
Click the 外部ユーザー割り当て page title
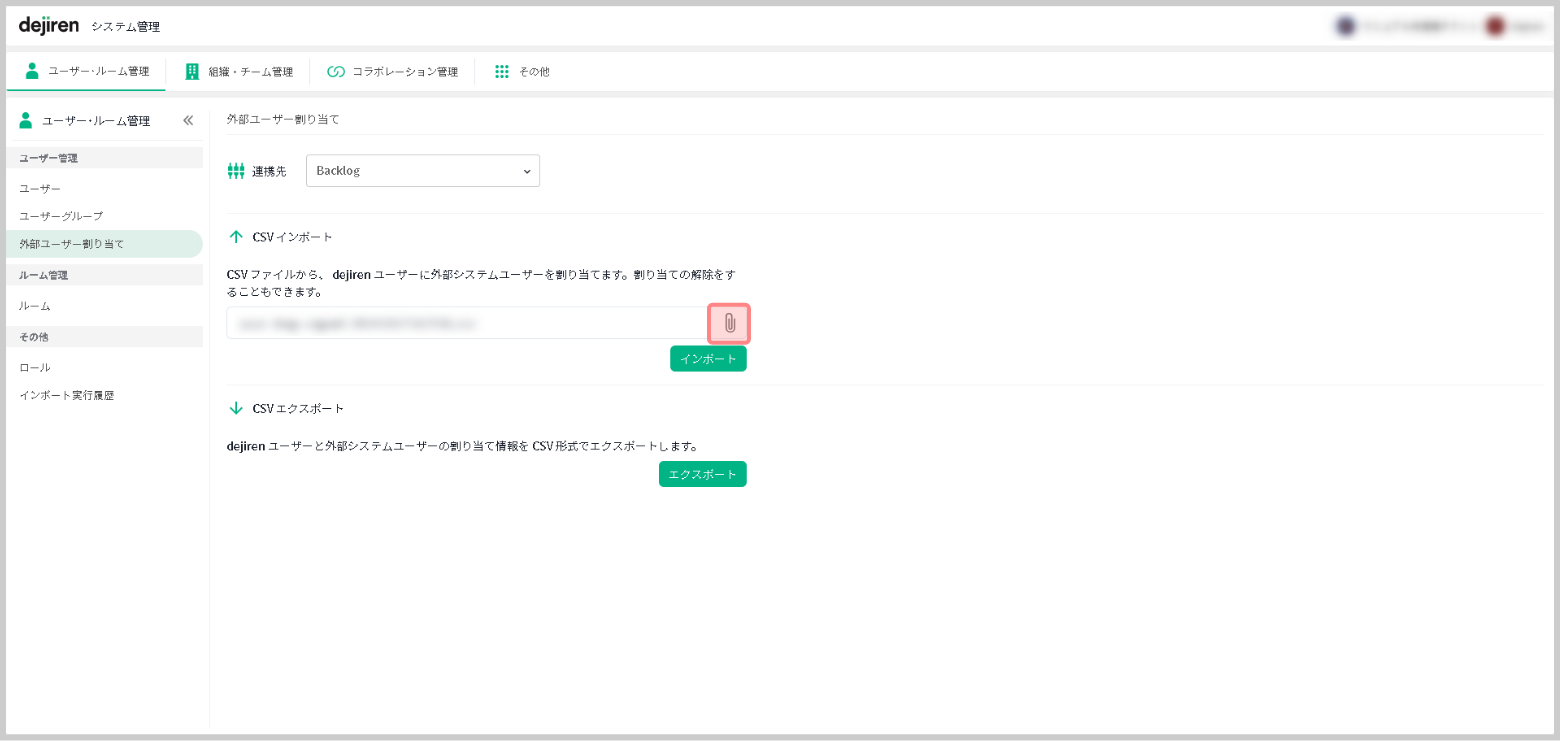[283, 119]
